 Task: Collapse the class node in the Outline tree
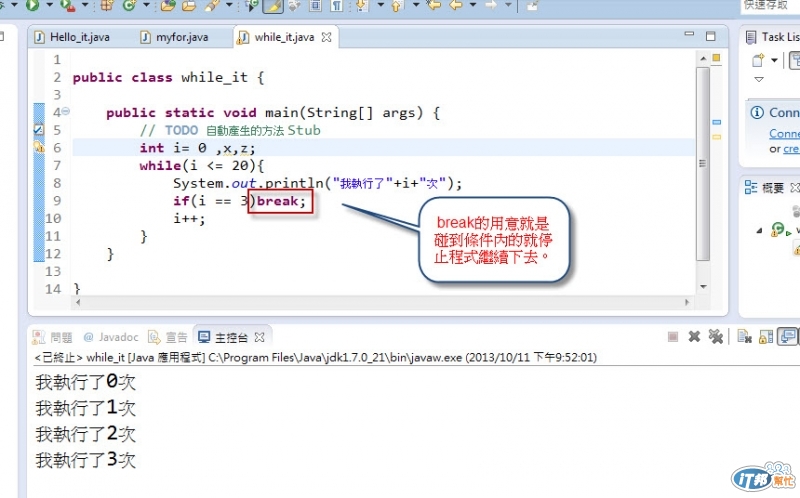coord(759,231)
